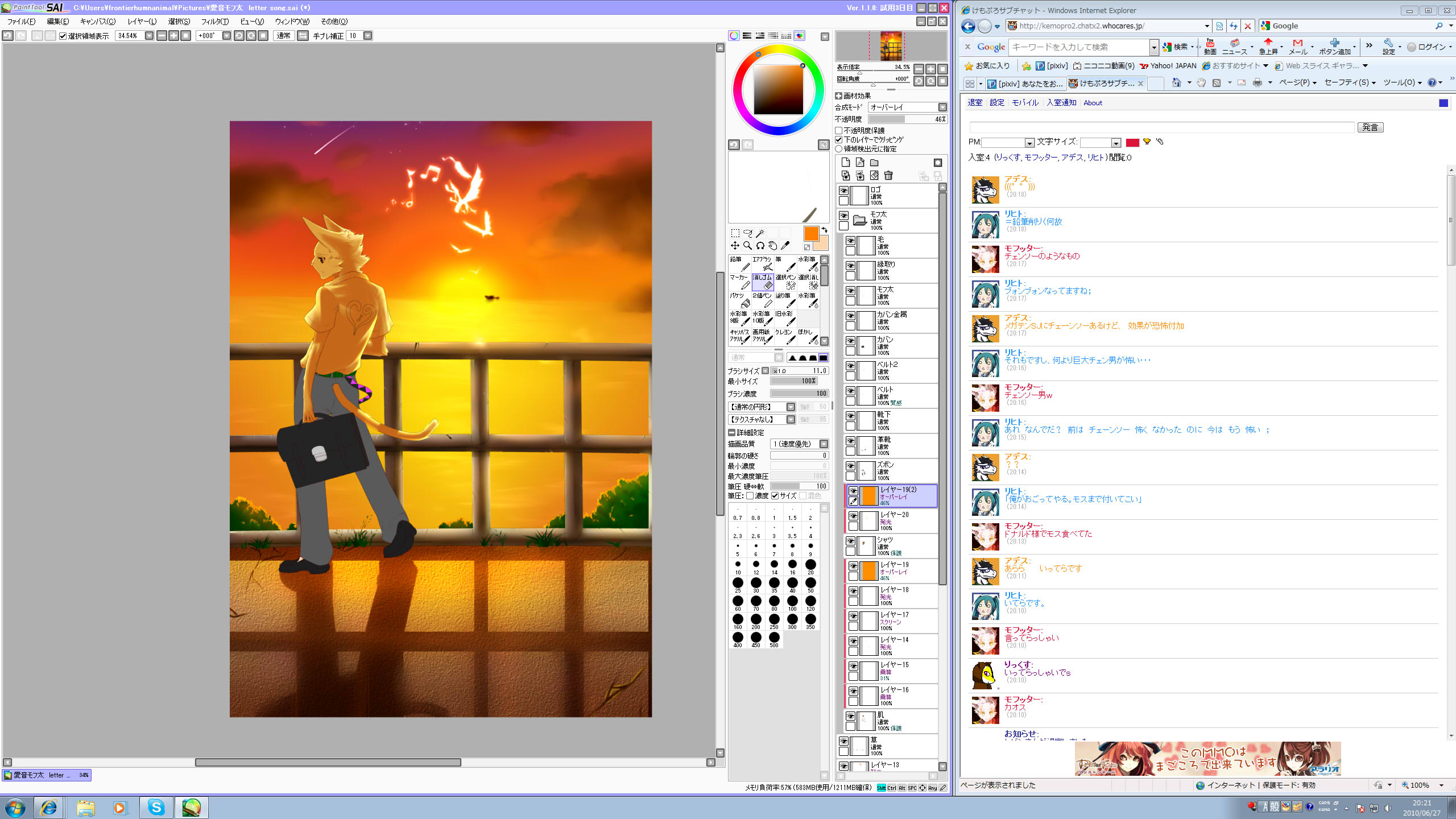Adjust the 不透明度 opacity slider
Screen dimensions: 1456x819
pyautogui.click(x=908, y=119)
